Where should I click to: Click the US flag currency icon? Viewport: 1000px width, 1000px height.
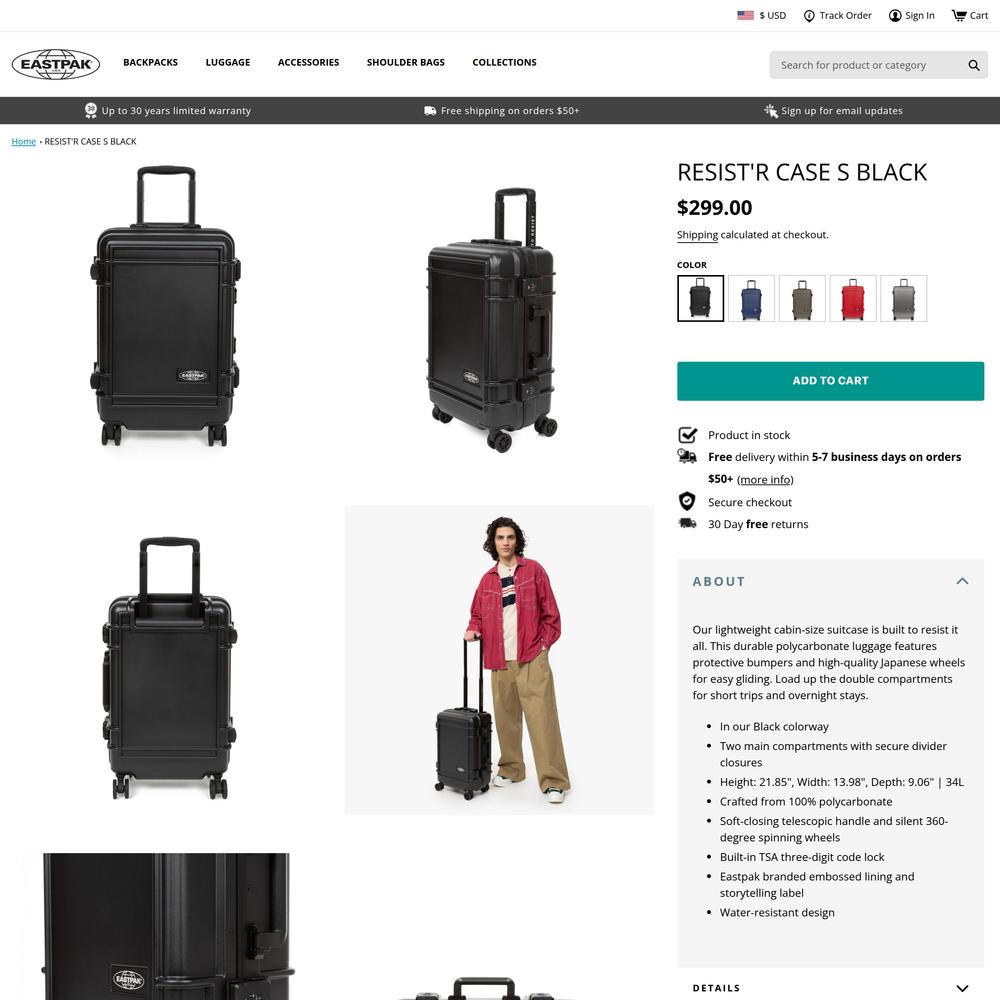[x=745, y=15]
